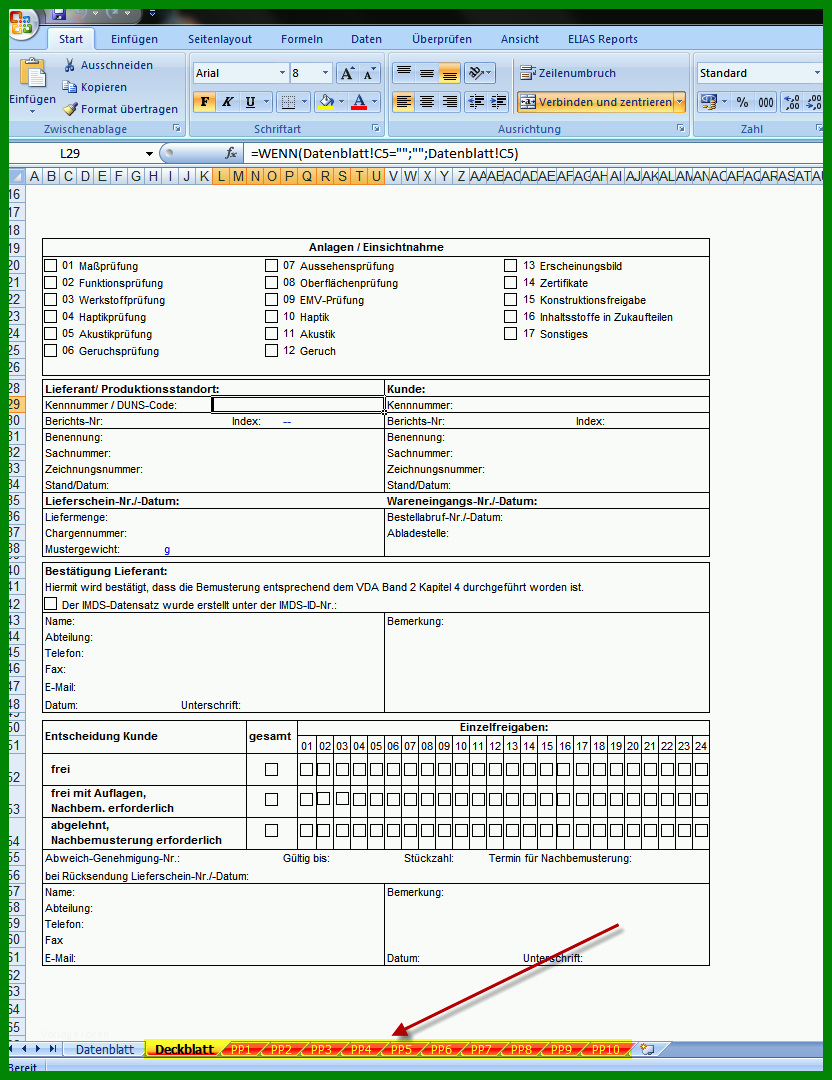Expand Verbinden und zentrieren dropdown arrow
This screenshot has width=832, height=1080.
[680, 102]
